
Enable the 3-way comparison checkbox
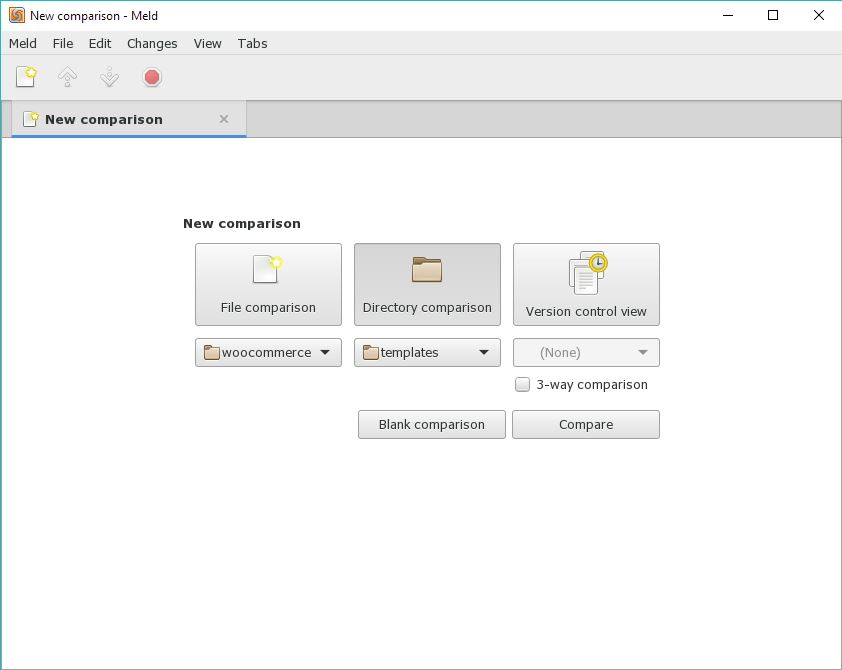coord(522,384)
